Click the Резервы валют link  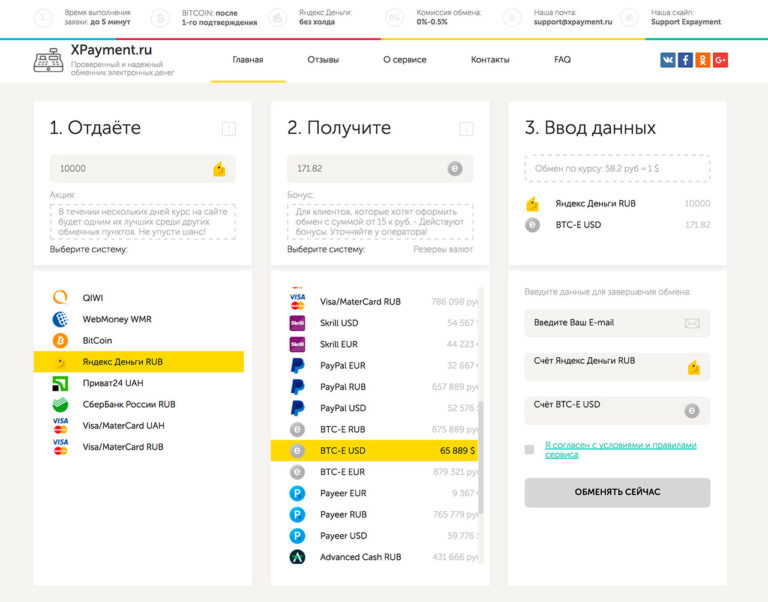point(443,249)
